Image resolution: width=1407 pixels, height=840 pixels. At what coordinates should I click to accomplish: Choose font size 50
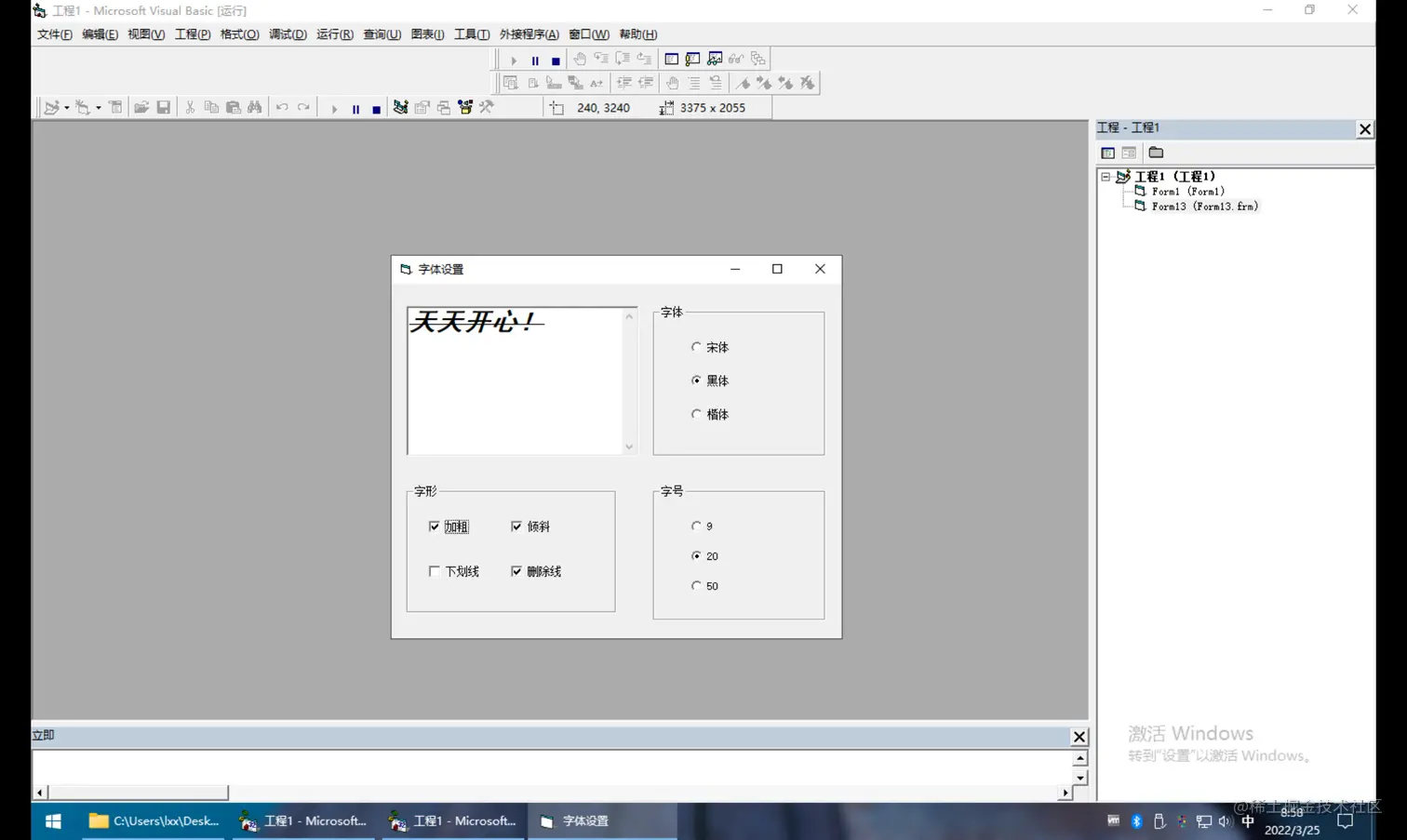point(704,586)
